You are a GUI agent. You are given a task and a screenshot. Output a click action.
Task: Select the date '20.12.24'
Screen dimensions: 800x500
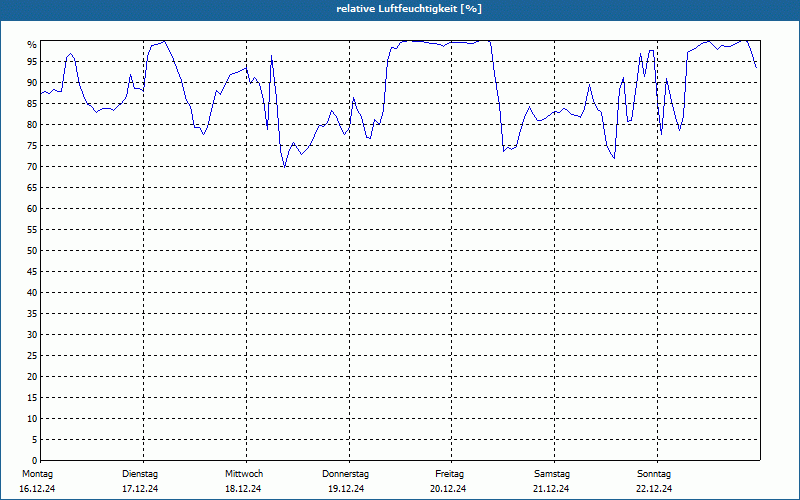[x=448, y=489]
